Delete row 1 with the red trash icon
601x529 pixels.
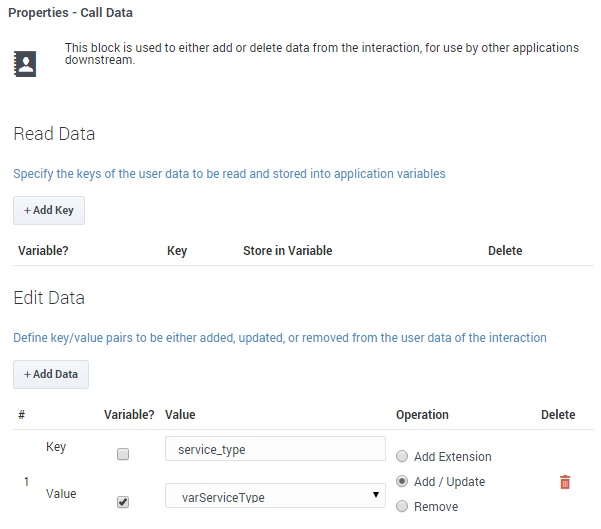click(x=565, y=482)
